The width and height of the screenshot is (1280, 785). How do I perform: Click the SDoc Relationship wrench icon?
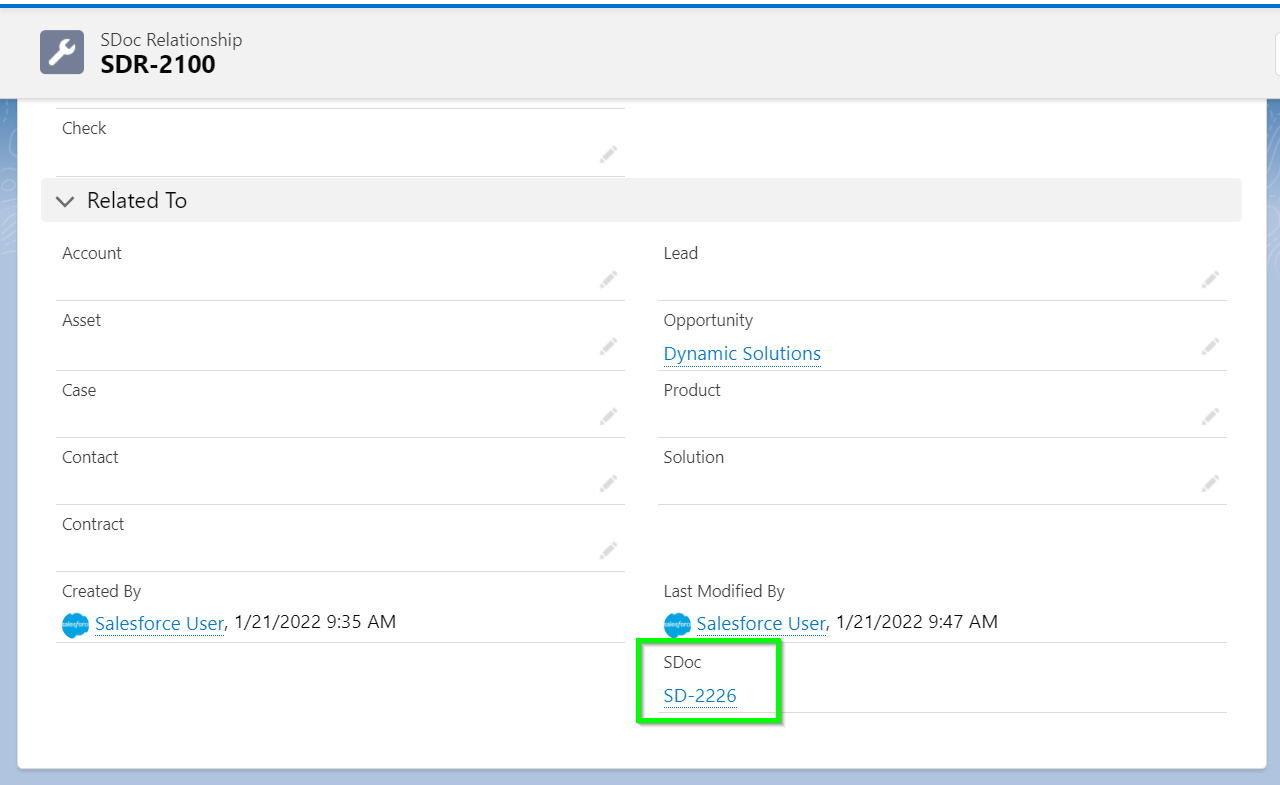pyautogui.click(x=62, y=52)
